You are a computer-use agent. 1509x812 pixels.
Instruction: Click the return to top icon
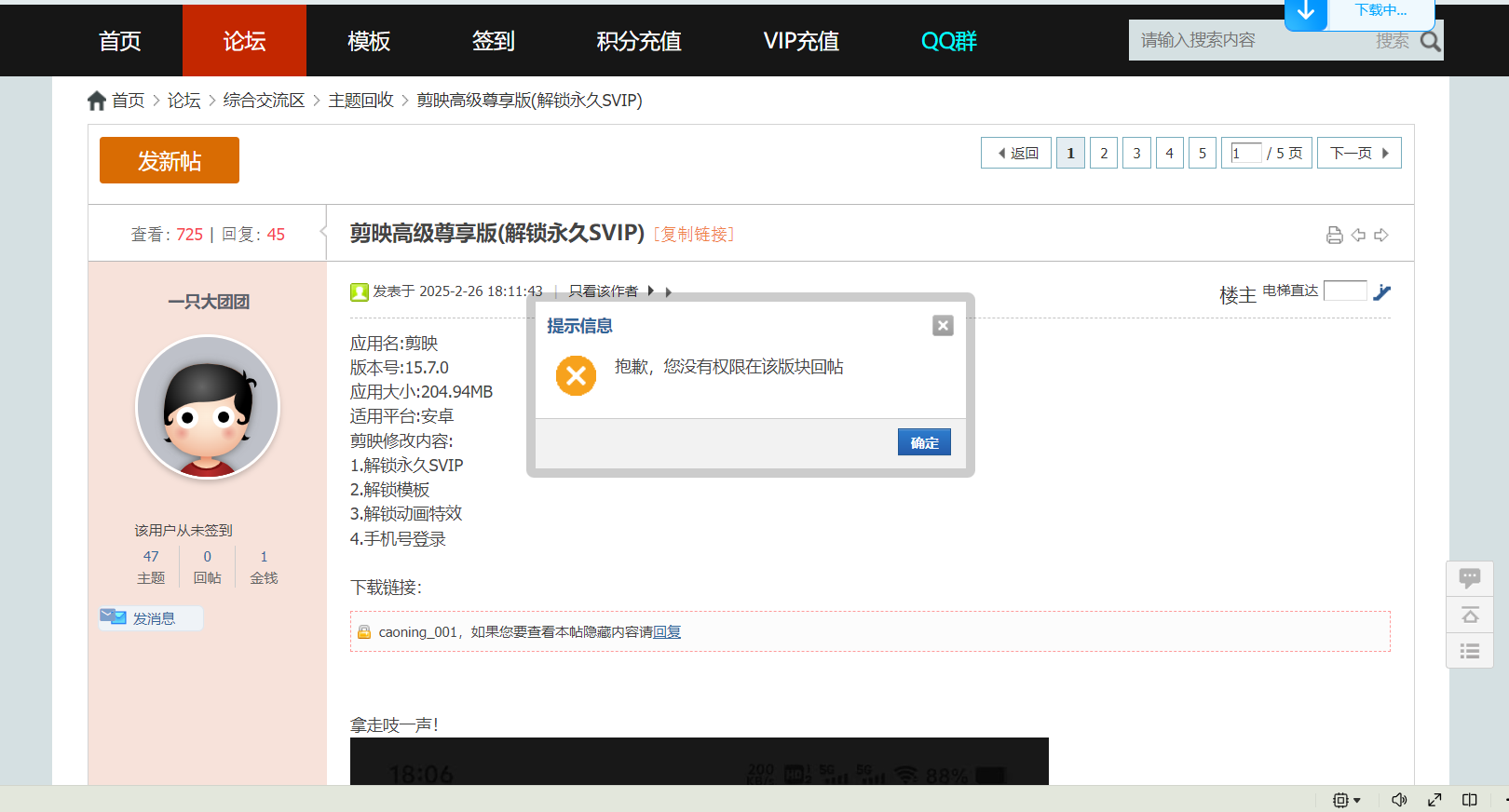(1470, 615)
